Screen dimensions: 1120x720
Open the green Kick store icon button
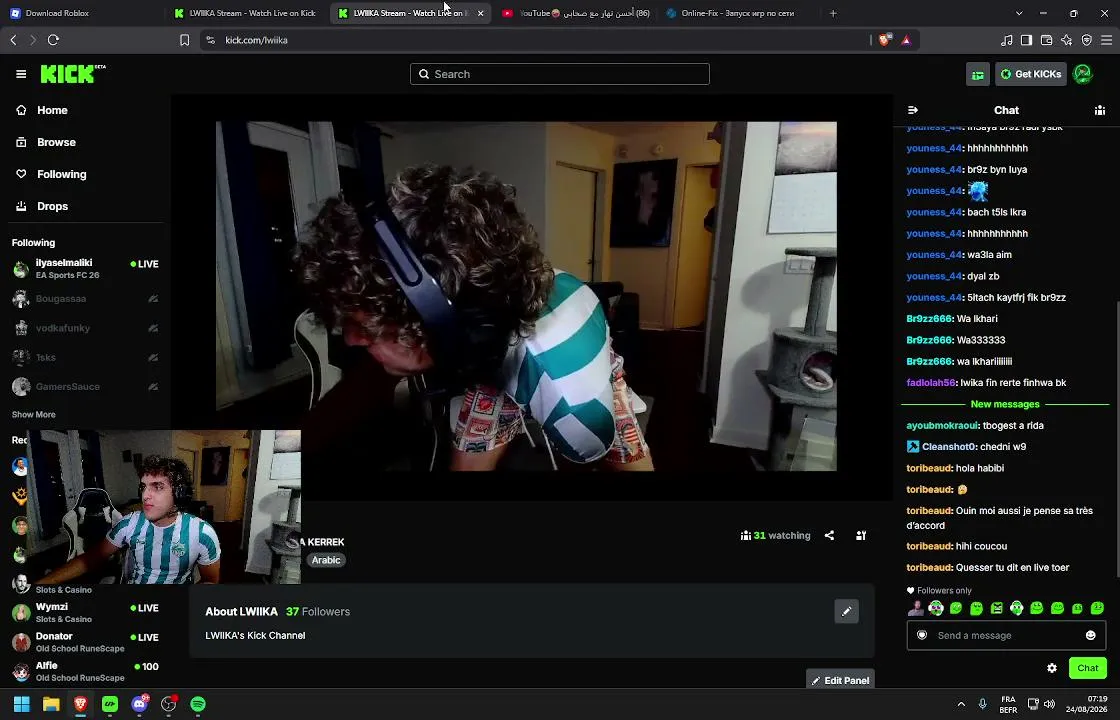(978, 74)
